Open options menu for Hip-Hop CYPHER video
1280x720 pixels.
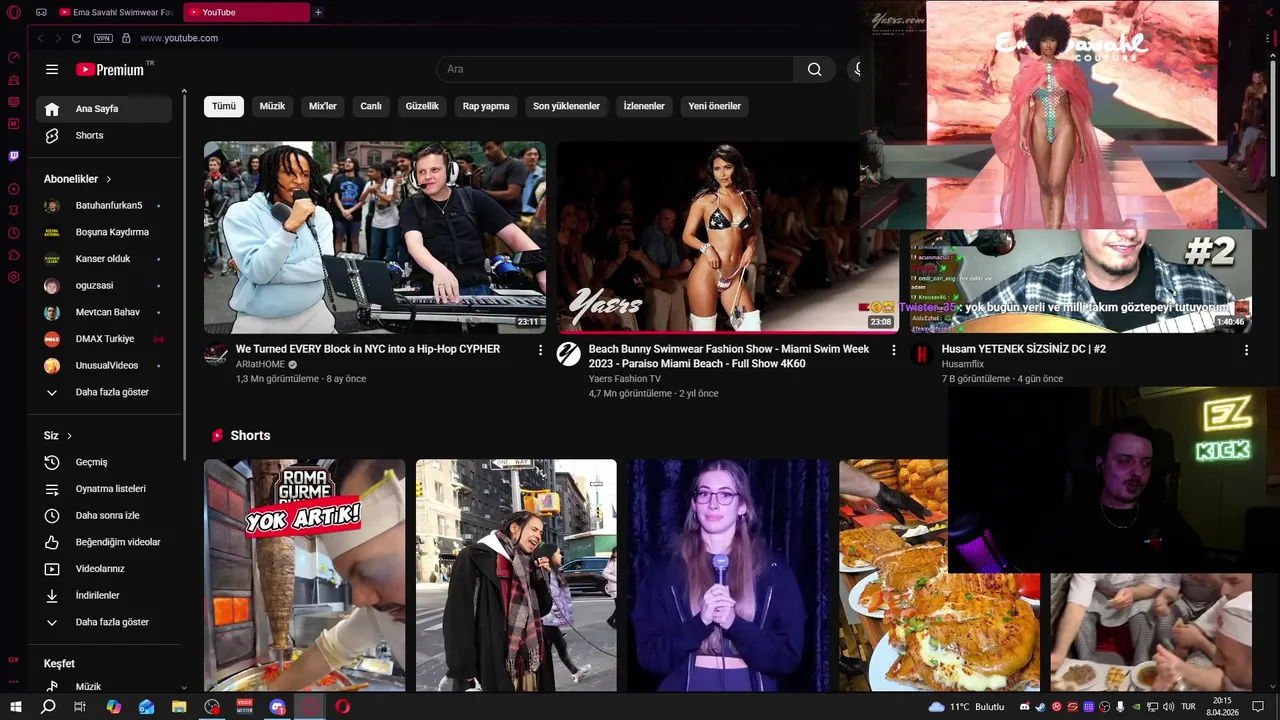tap(540, 350)
